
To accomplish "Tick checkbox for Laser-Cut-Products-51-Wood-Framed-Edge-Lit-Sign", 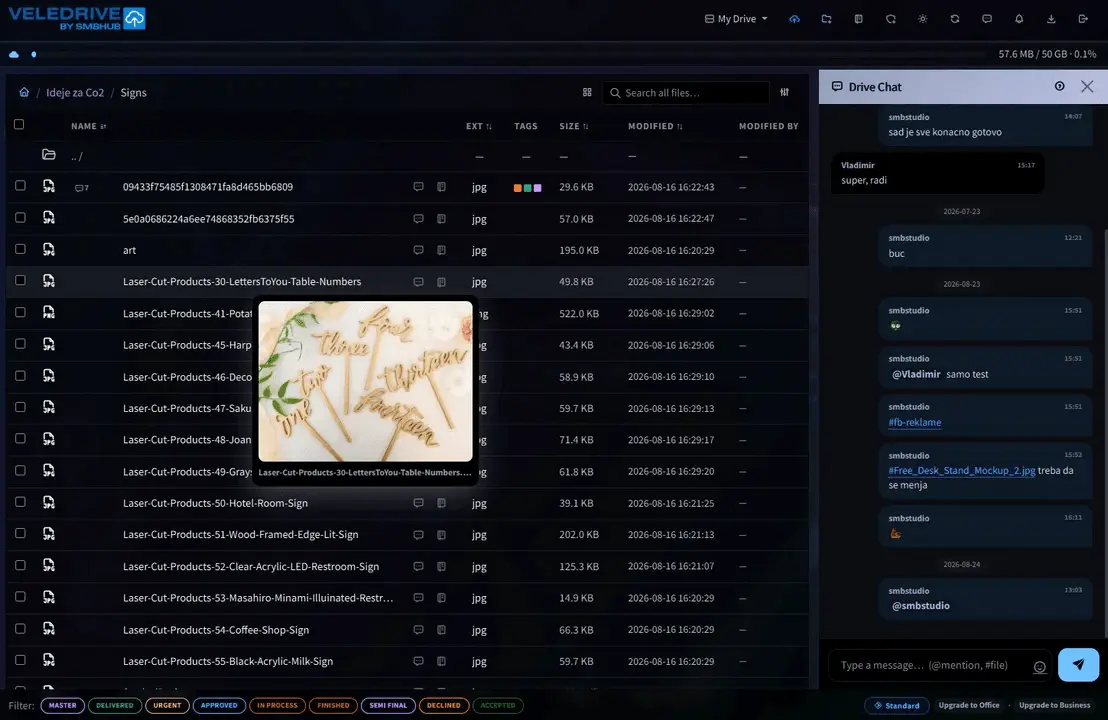I will tap(20, 533).
